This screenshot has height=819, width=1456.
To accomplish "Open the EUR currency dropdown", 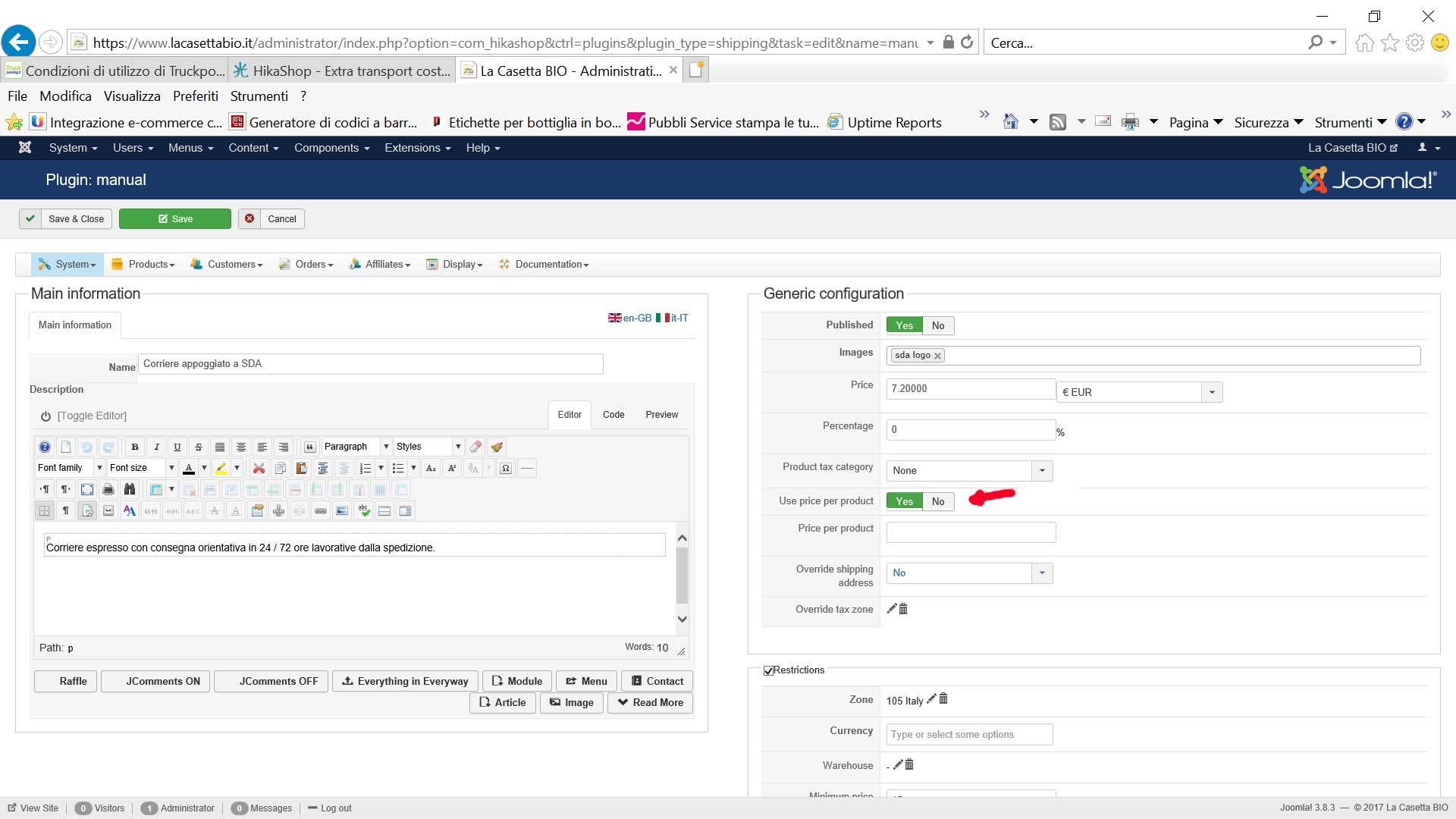I will coord(1212,392).
